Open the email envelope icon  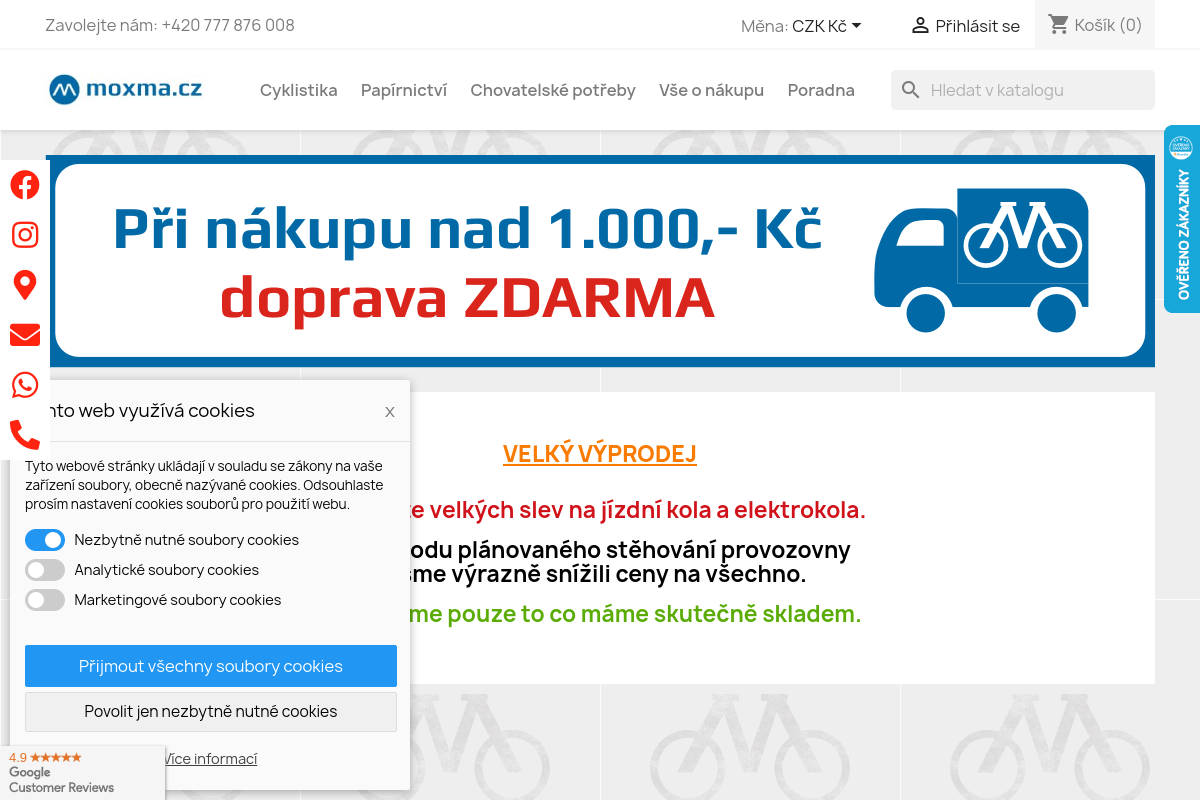[x=25, y=334]
